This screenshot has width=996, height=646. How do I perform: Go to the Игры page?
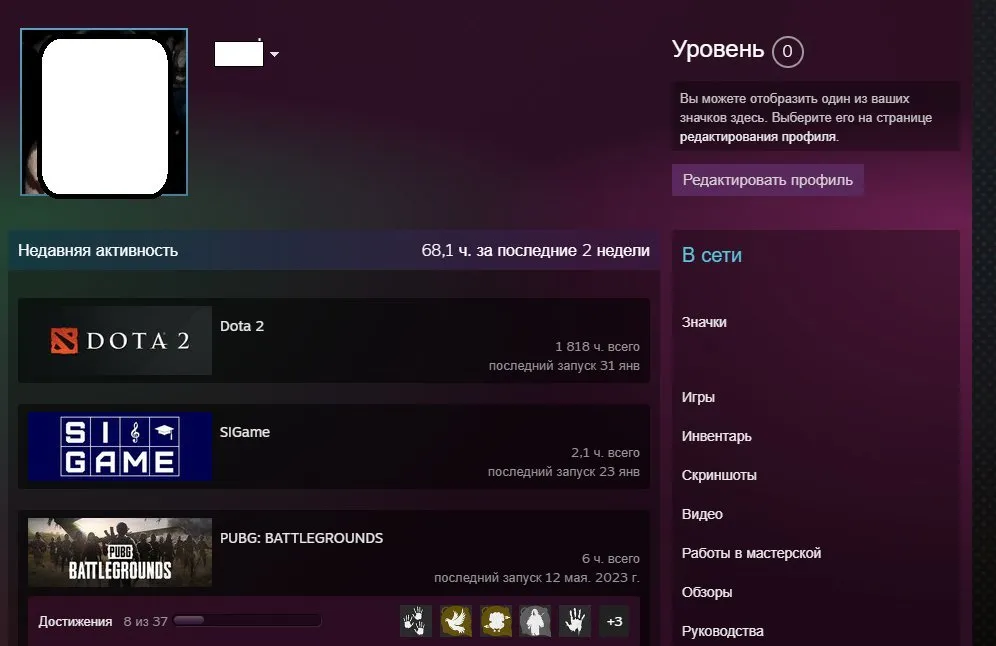pos(698,397)
